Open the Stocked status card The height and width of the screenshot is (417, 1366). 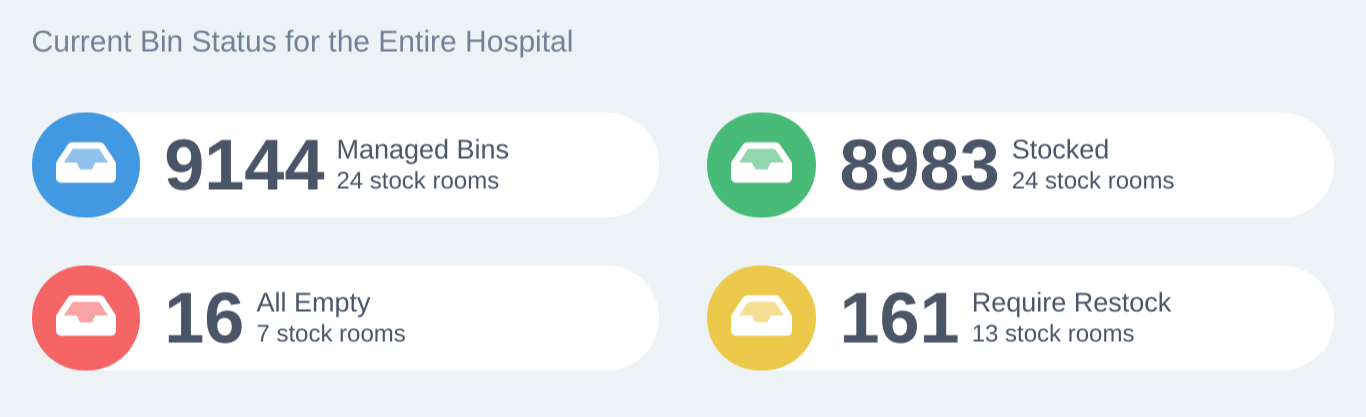click(1020, 165)
